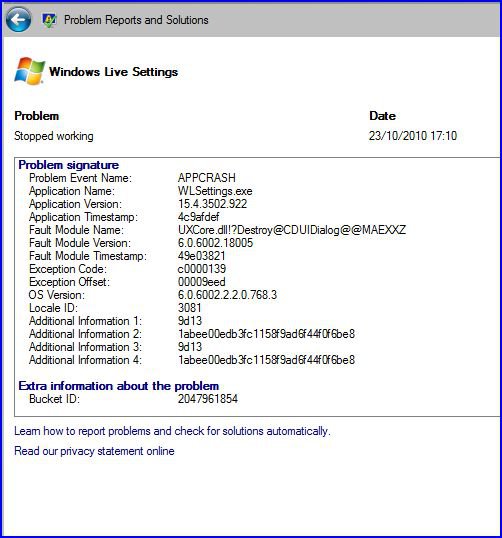
Task: Select the Additional Information 2 hash value
Action: [x=266, y=334]
